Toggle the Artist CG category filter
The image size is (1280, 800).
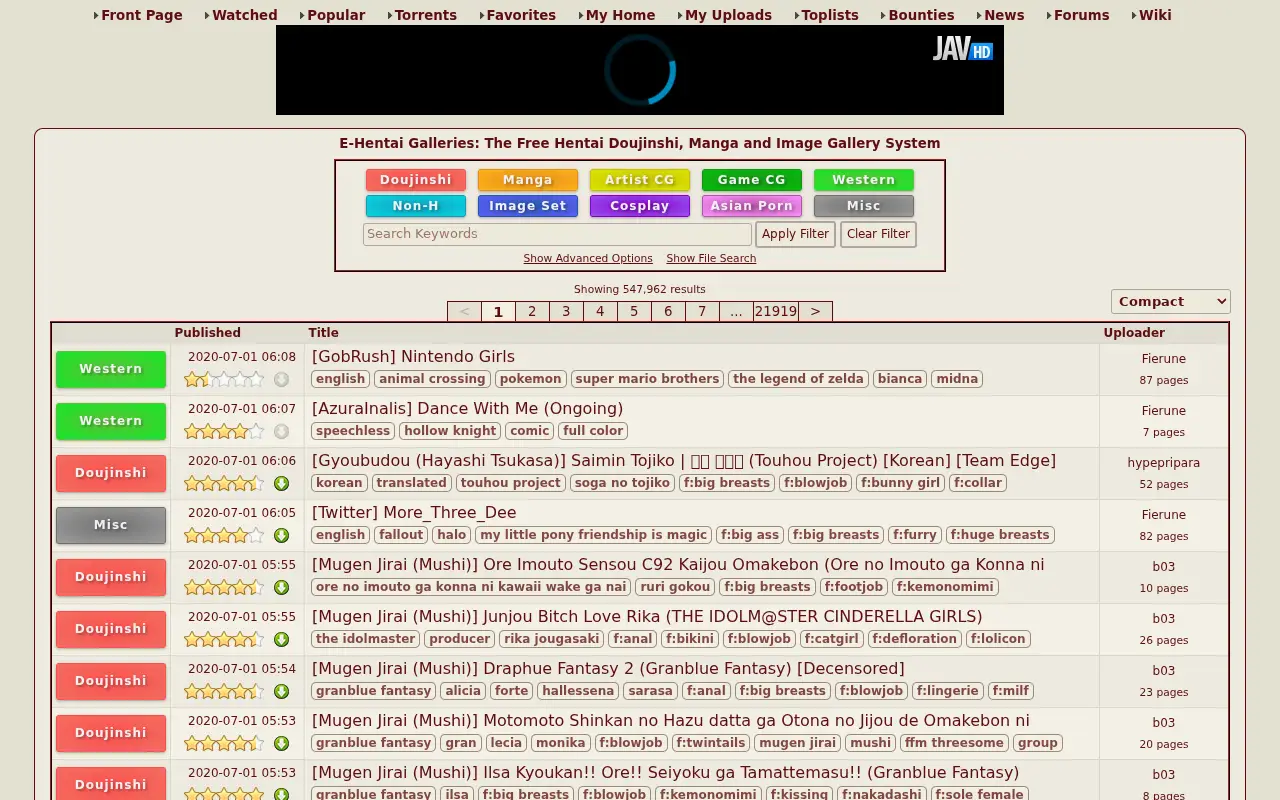pos(640,180)
